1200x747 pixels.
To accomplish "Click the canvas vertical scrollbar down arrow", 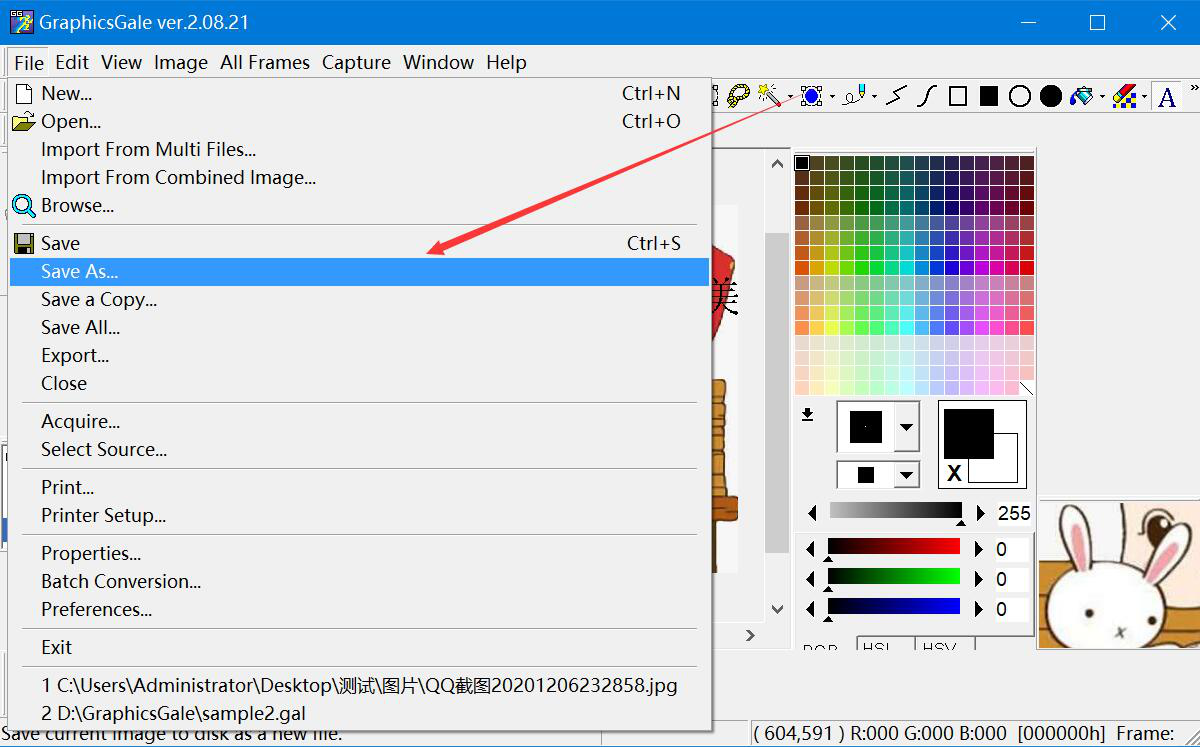I will (777, 609).
